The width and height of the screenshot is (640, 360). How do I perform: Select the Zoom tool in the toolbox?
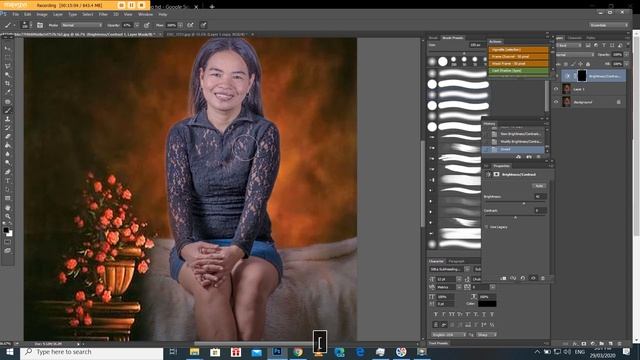(7, 216)
